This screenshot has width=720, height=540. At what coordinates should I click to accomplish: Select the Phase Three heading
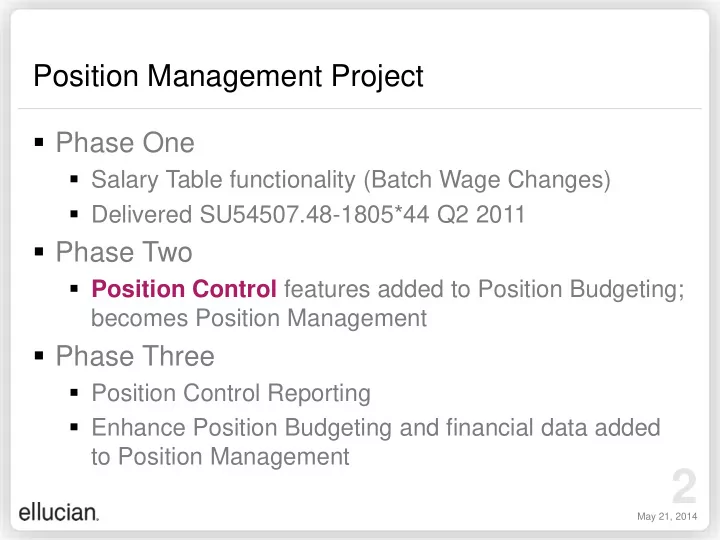pos(135,356)
